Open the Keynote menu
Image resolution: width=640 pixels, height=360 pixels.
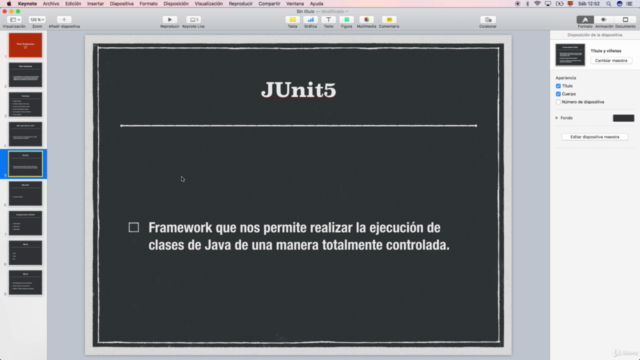27,4
